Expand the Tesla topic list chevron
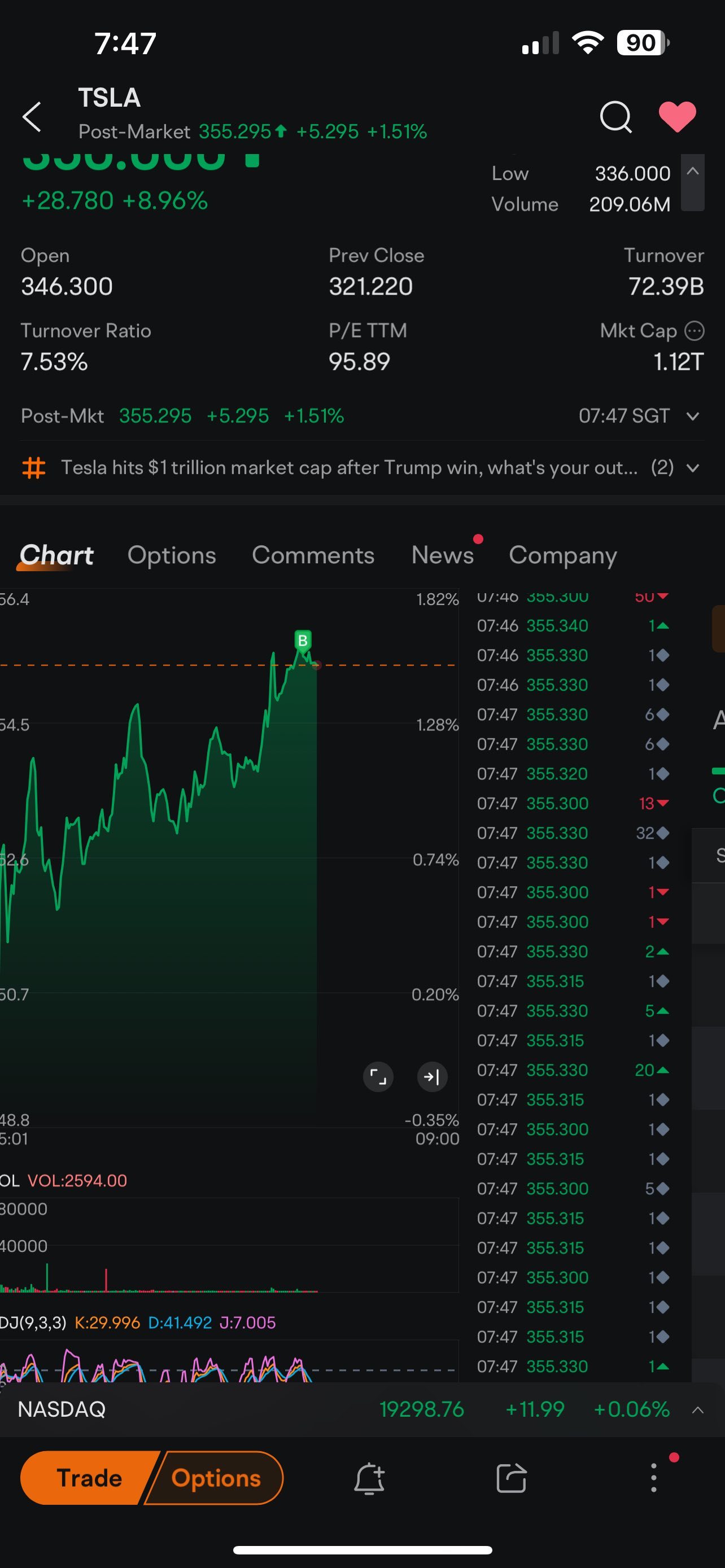This screenshot has width=725, height=1568. 693,468
